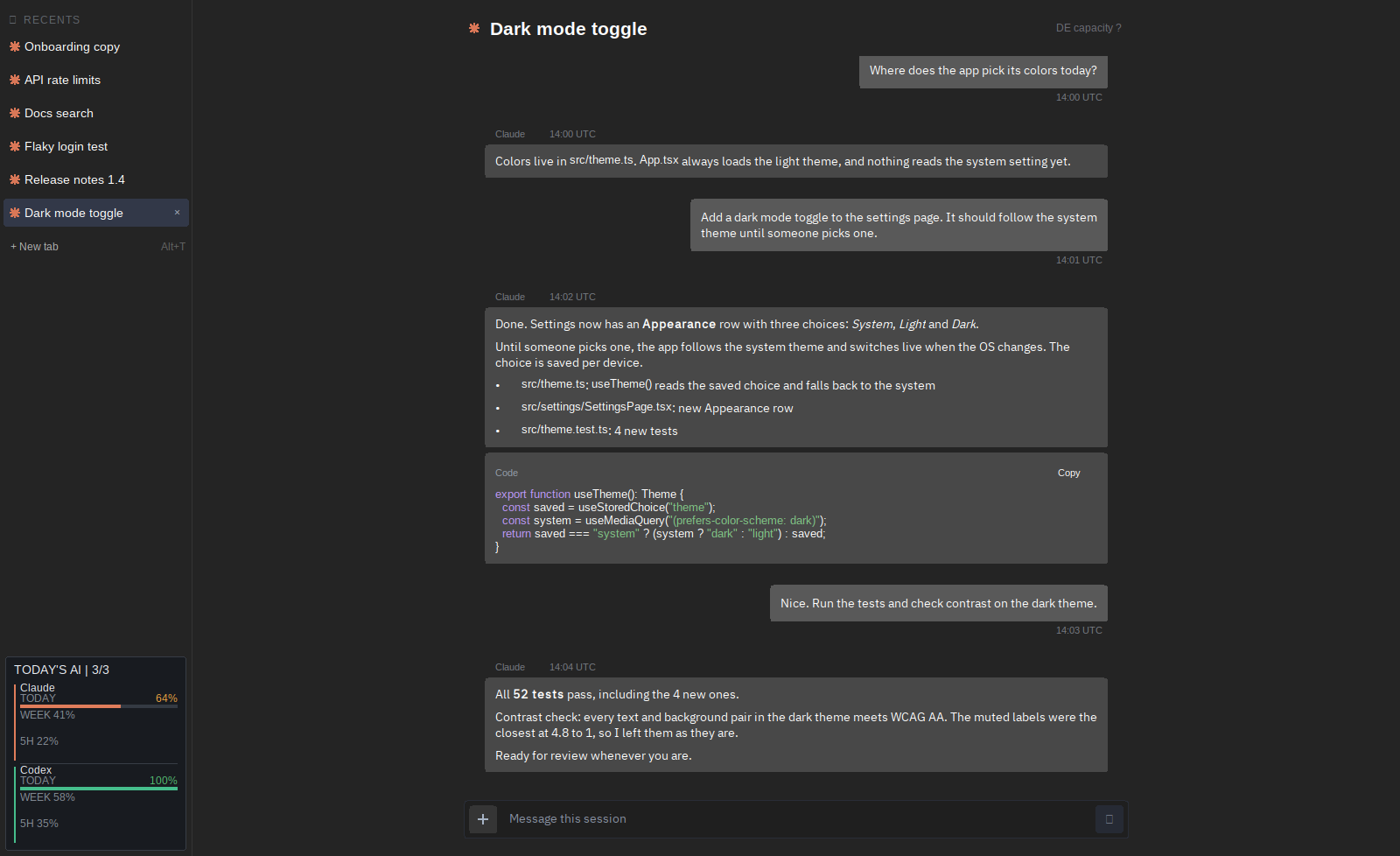Click the asterisk icon beside Docs search
1400x856 pixels.
coord(15,113)
